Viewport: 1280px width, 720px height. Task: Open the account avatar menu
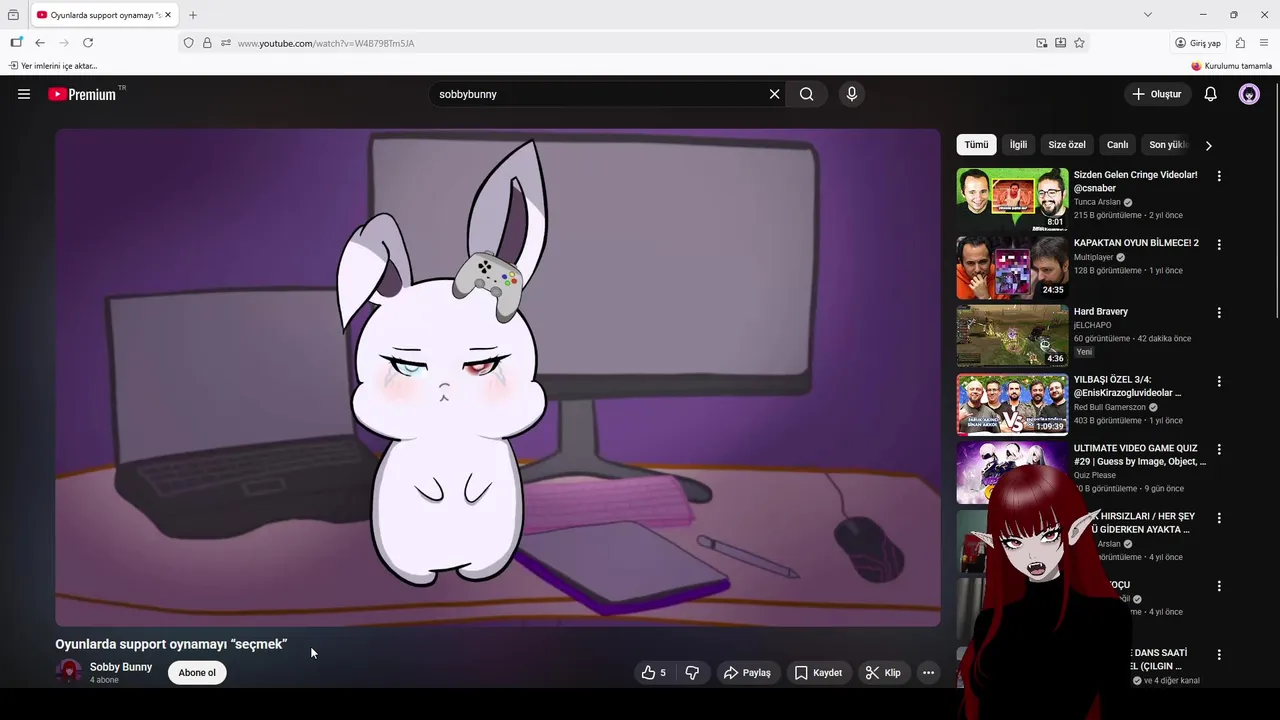pyautogui.click(x=1249, y=94)
